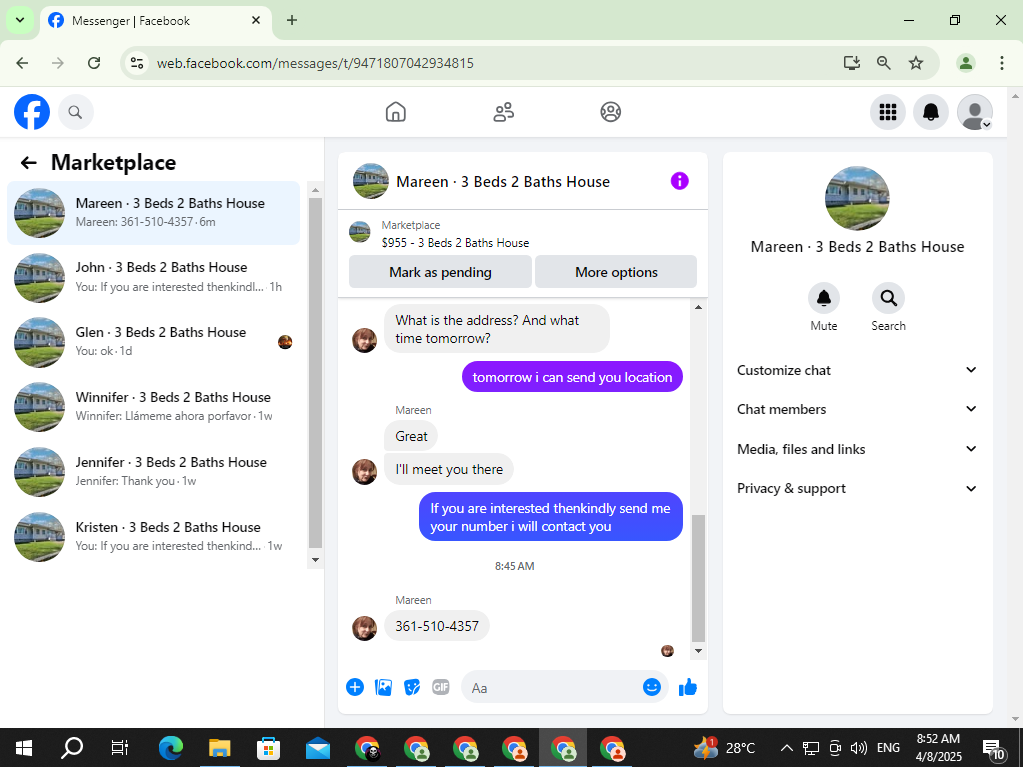The height and width of the screenshot is (767, 1023).
Task: Open a new browser tab
Action: point(292,20)
